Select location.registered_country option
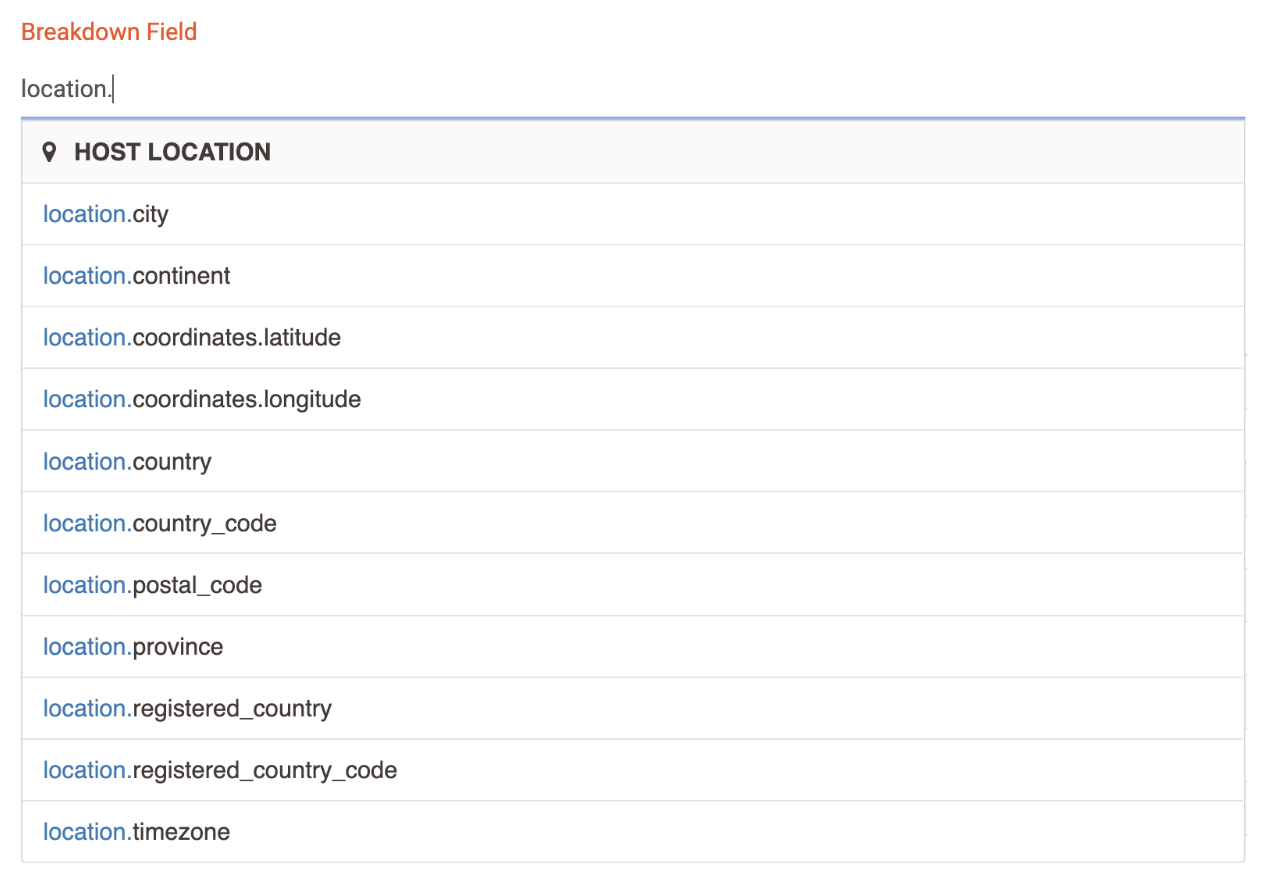Screen dimensions: 1272x888 click(187, 709)
